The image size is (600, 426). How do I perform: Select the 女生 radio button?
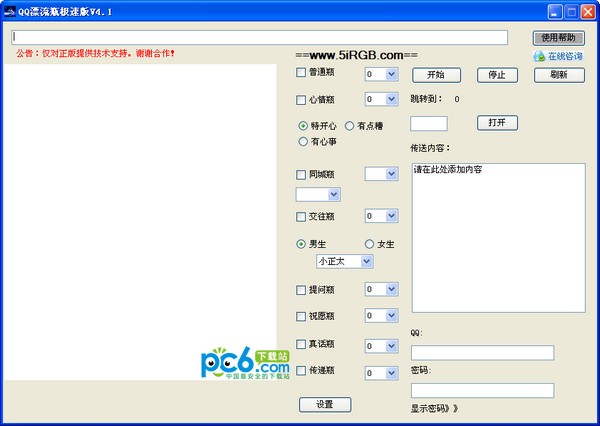tap(369, 244)
